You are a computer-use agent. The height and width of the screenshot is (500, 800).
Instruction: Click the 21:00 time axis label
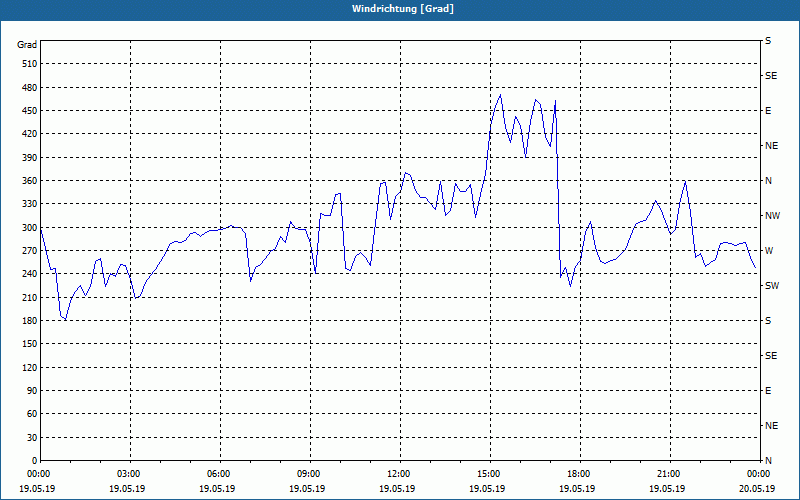pyautogui.click(x=670, y=474)
